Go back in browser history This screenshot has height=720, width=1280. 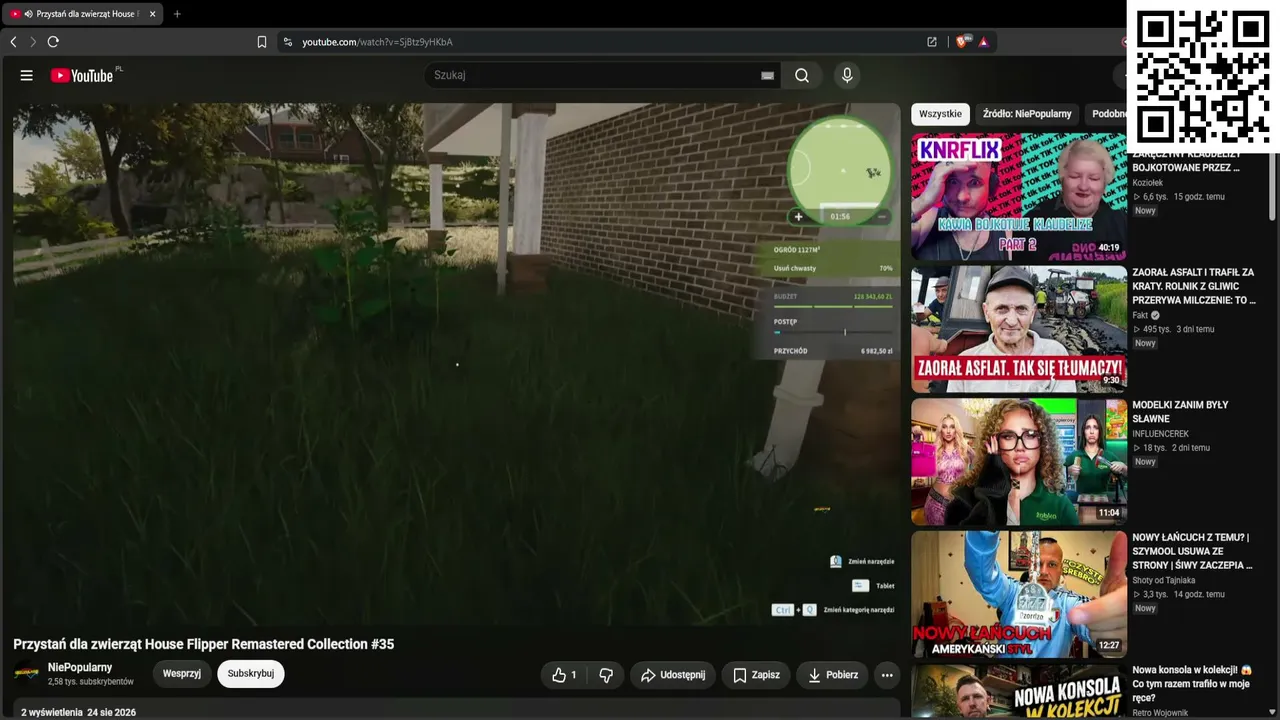(x=13, y=42)
